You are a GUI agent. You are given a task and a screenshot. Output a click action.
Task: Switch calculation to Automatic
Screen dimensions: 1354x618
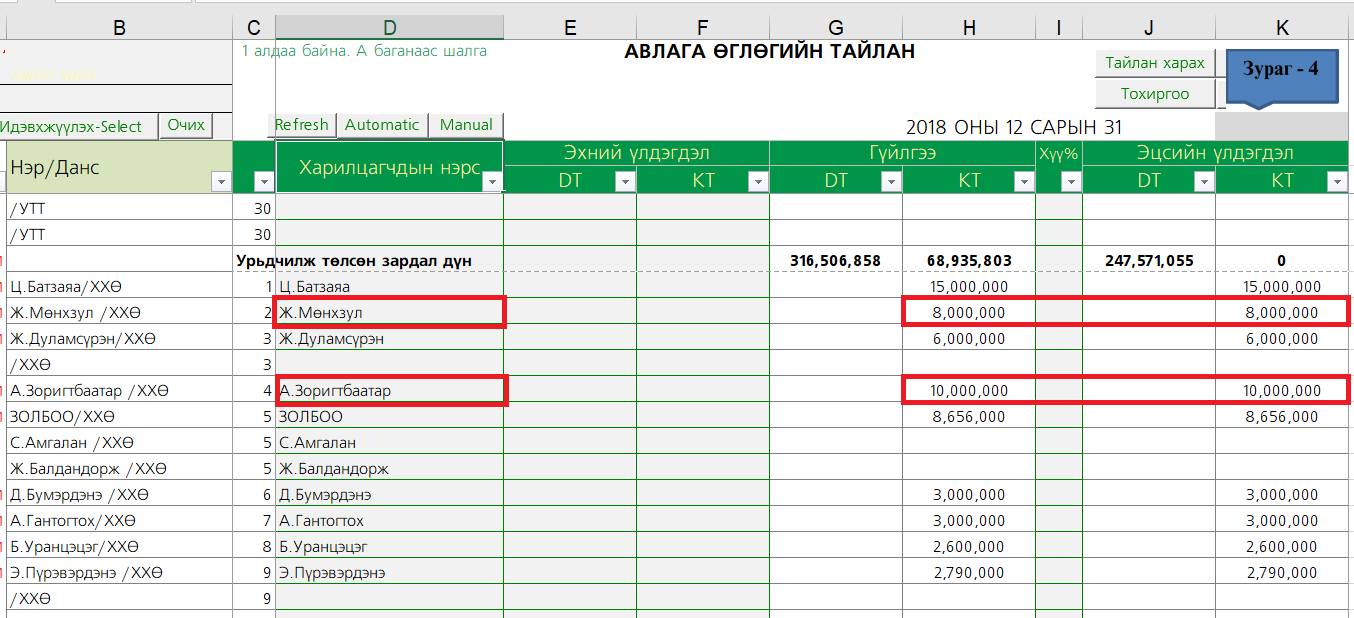(382, 125)
